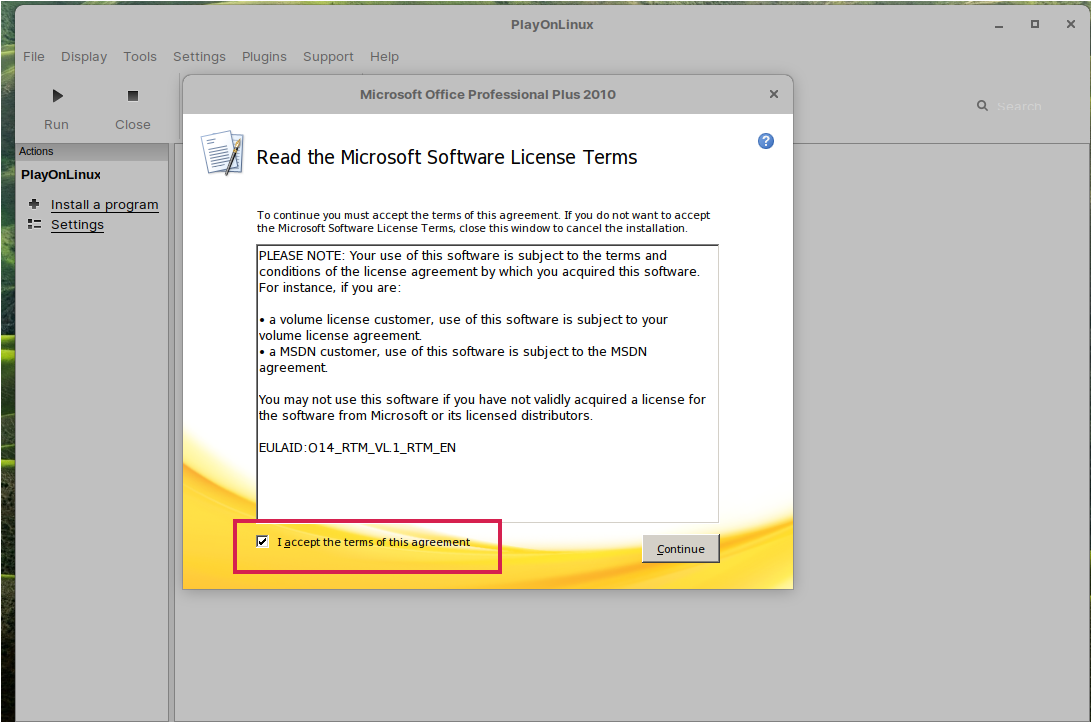Uncheck I accept the terms checkbox
This screenshot has height=722, width=1091.
[262, 541]
